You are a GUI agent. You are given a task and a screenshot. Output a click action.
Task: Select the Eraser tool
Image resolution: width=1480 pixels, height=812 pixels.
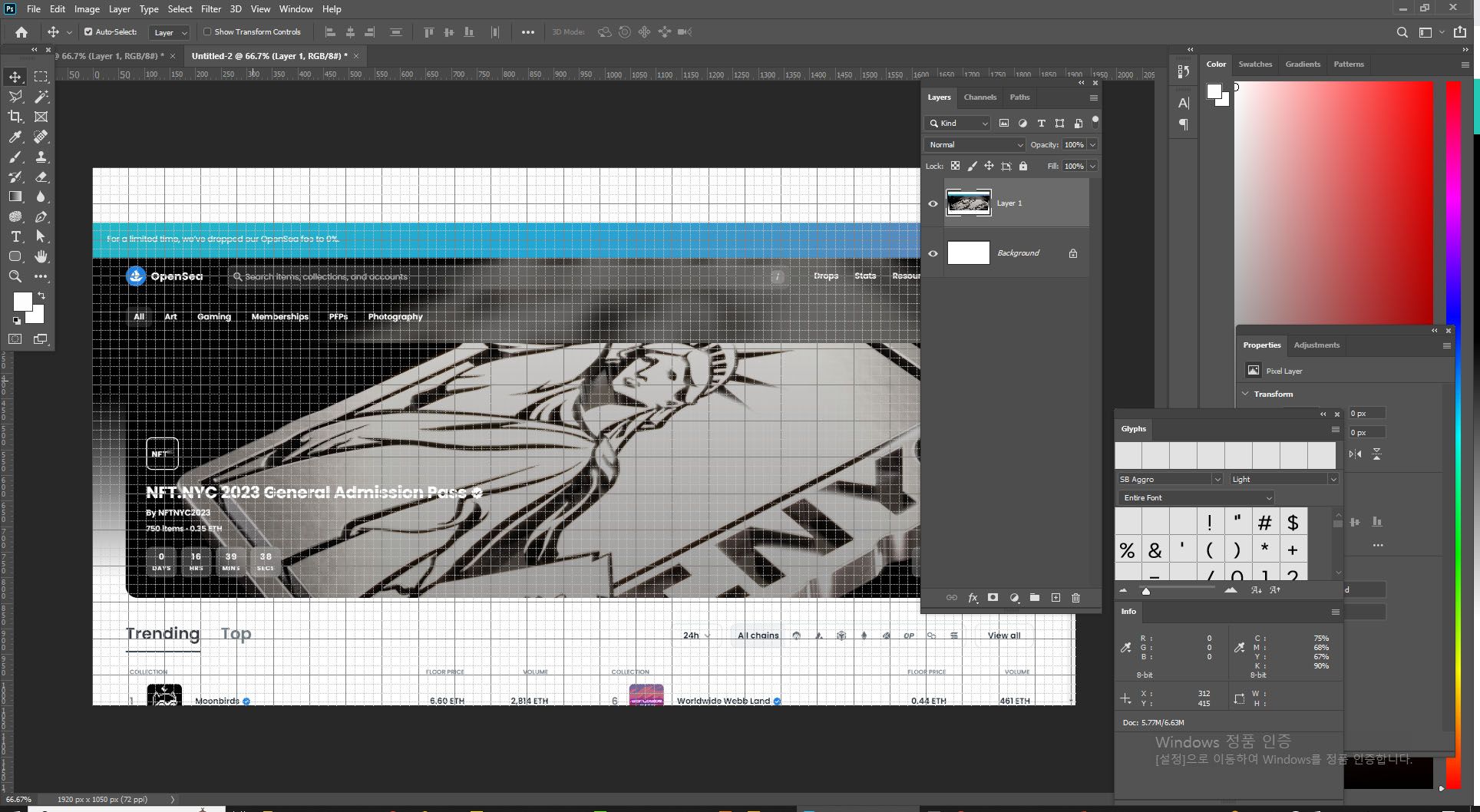41,177
